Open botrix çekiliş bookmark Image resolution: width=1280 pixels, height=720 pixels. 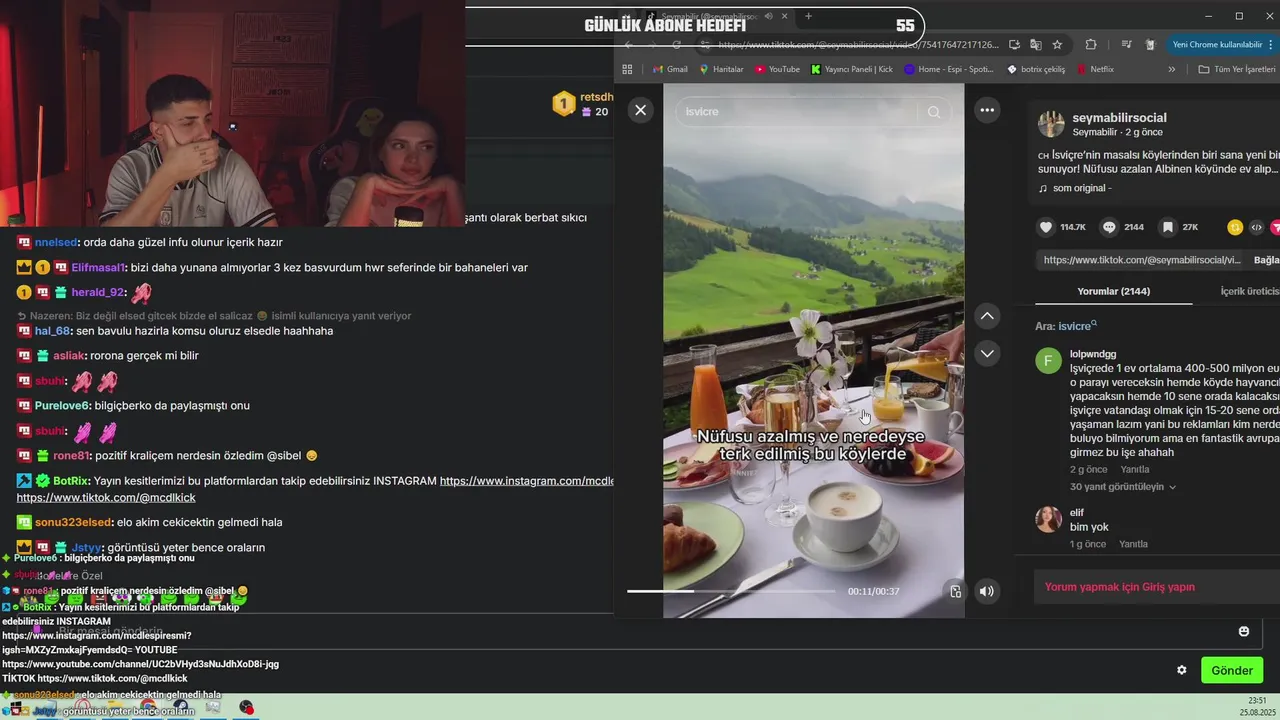(x=1036, y=69)
